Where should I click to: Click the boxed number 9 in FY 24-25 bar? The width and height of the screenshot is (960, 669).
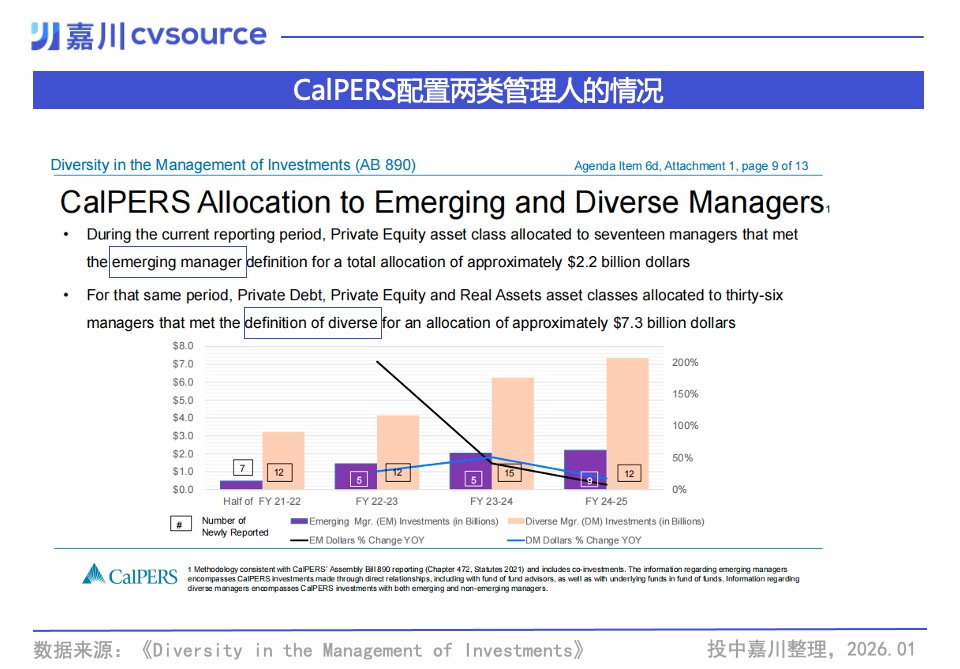pyautogui.click(x=589, y=480)
